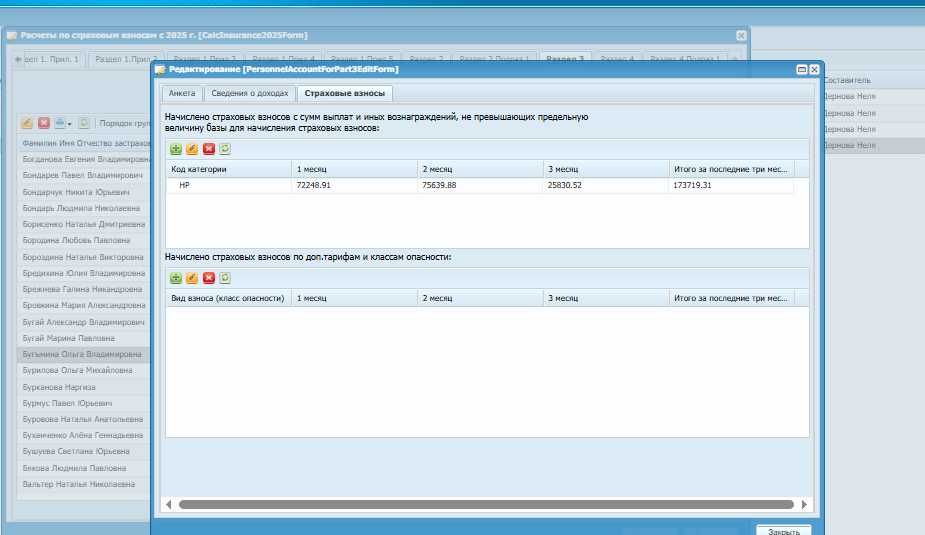
Task: Click scrollbar right arrow in edit dialog
Action: pos(804,504)
